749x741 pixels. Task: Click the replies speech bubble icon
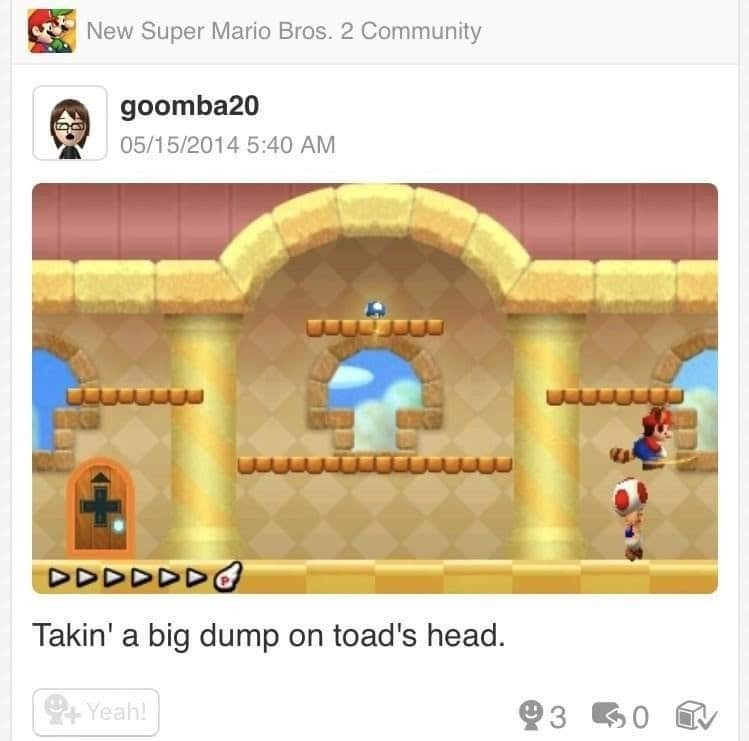609,715
